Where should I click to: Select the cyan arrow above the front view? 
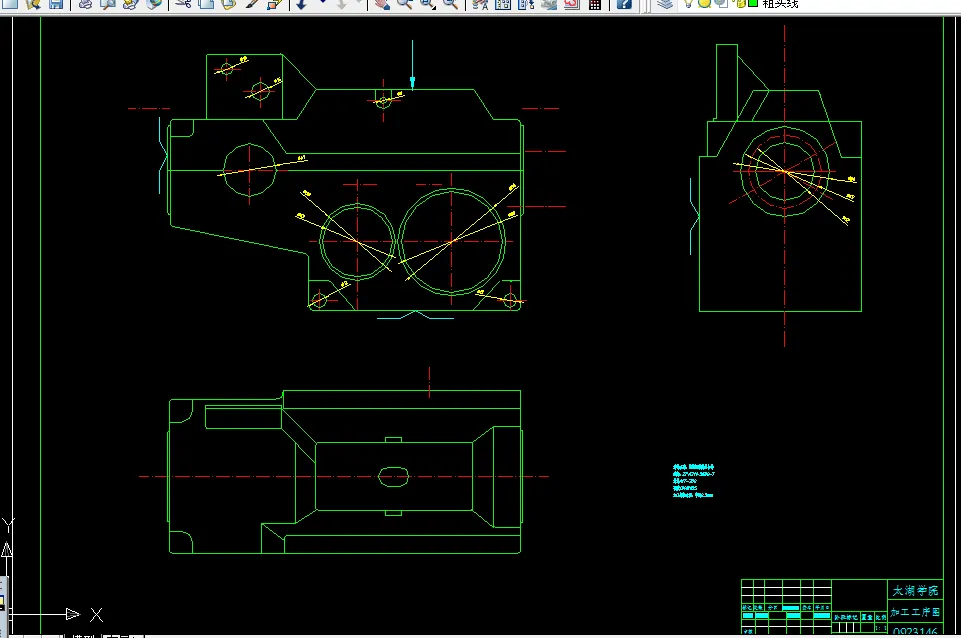412,65
